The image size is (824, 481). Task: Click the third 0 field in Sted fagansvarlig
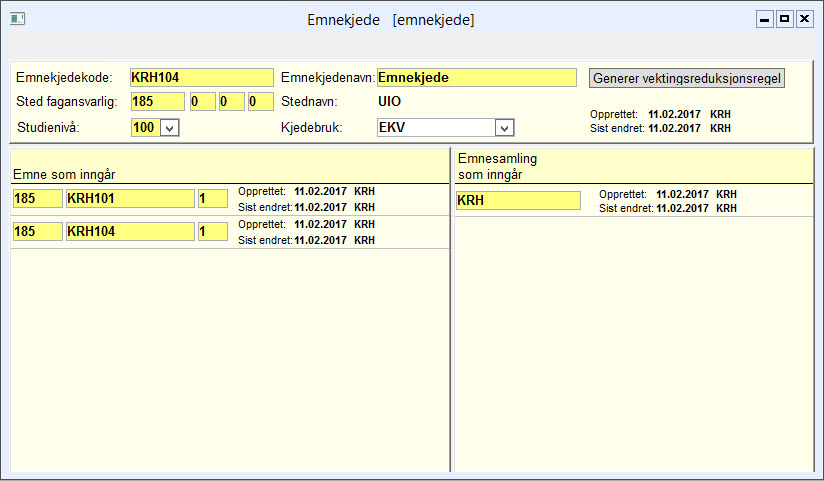coord(261,101)
